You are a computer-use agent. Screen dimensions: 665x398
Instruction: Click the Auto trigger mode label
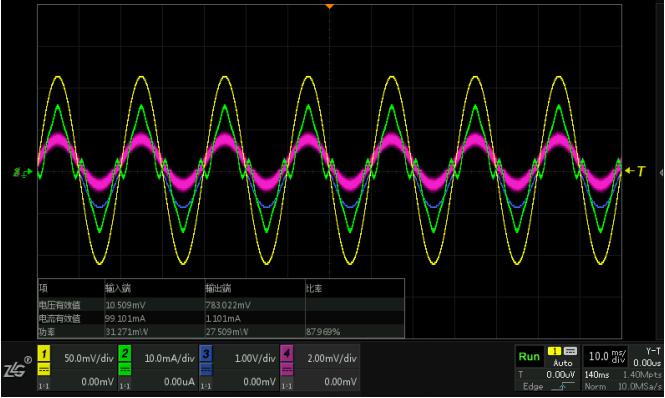562,363
